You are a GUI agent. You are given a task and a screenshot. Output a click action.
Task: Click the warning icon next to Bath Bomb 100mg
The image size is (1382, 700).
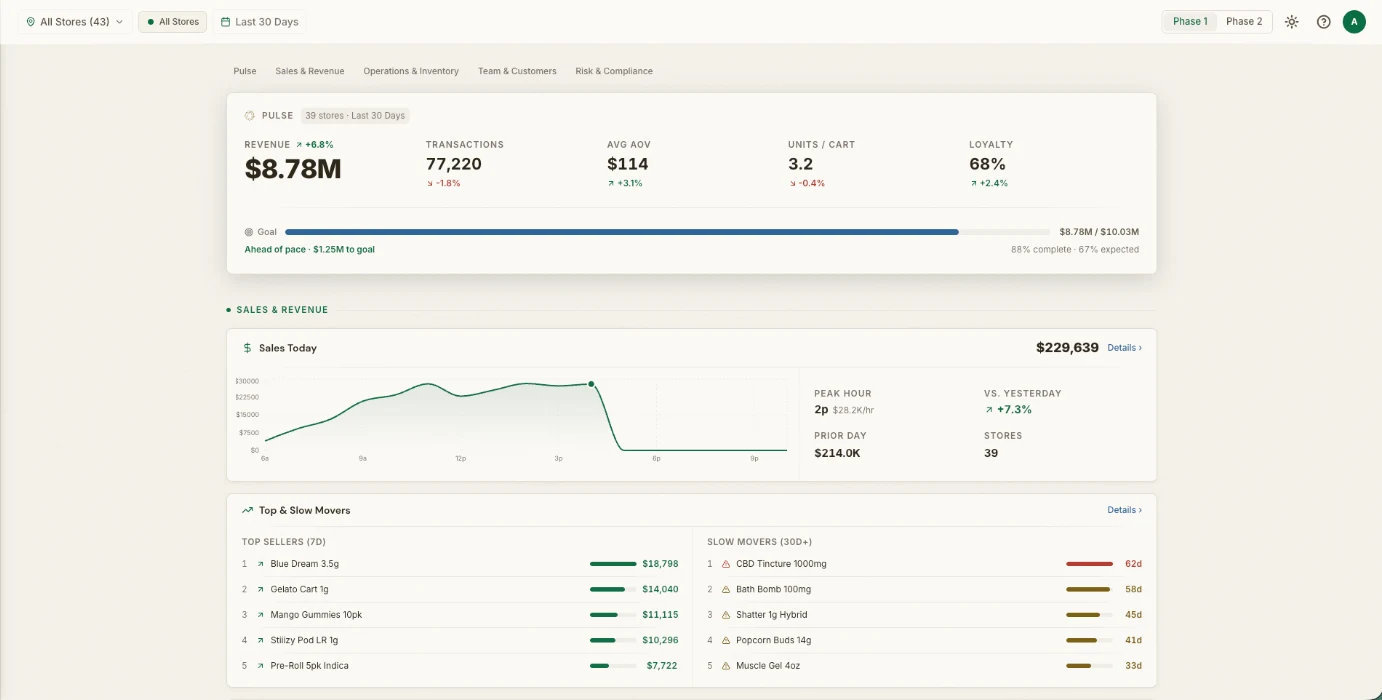click(726, 589)
